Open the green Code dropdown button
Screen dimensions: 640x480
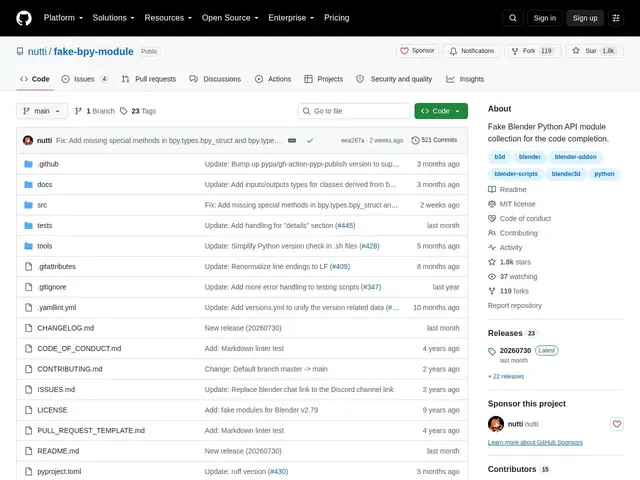point(441,111)
